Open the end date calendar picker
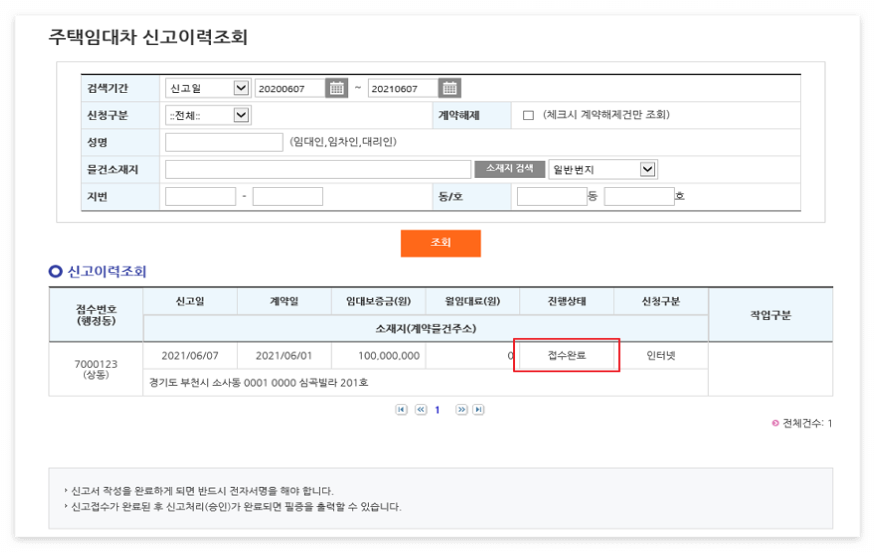Screen dimensions: 875x552 point(450,88)
